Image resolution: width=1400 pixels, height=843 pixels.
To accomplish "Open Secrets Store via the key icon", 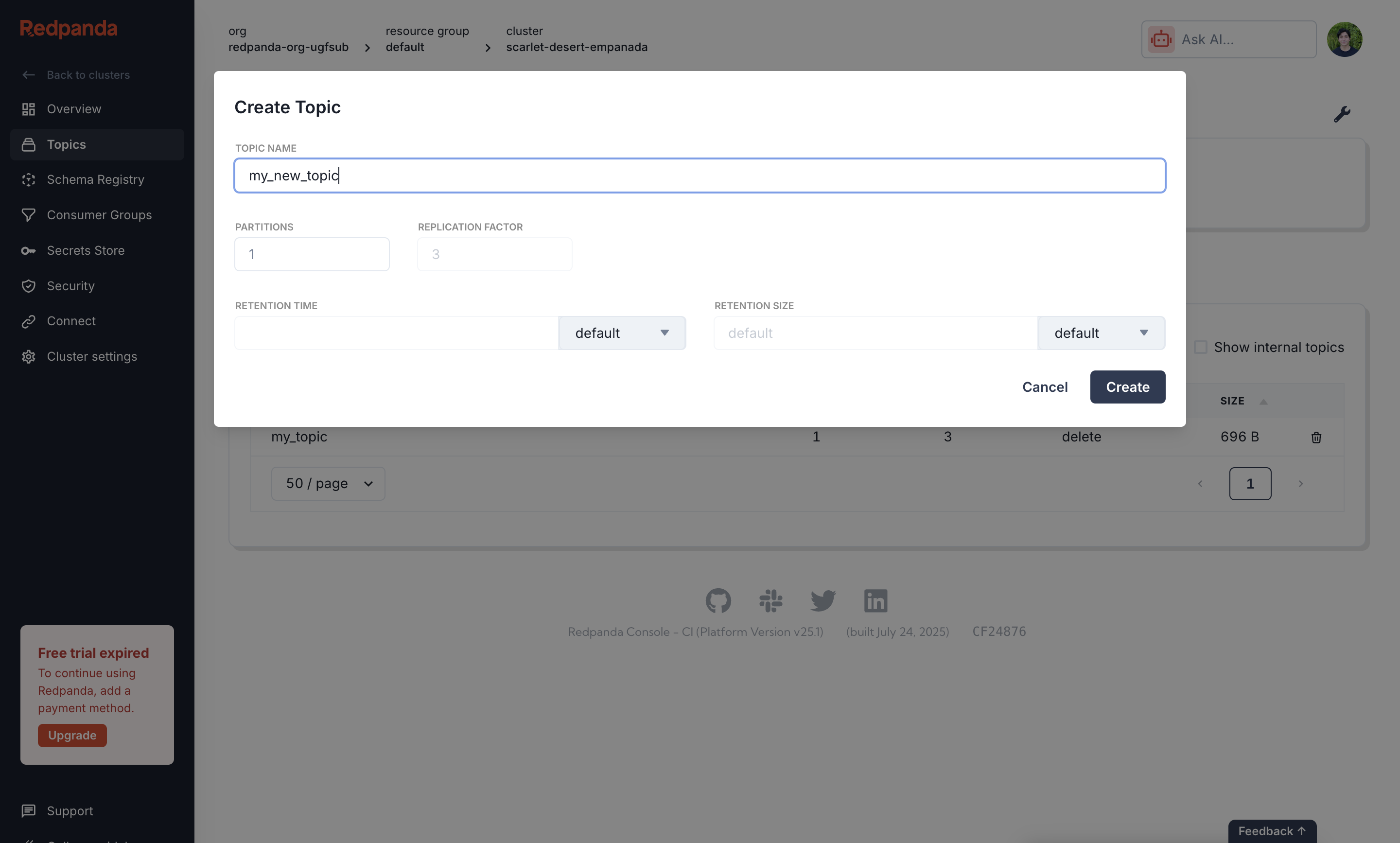I will tap(28, 250).
